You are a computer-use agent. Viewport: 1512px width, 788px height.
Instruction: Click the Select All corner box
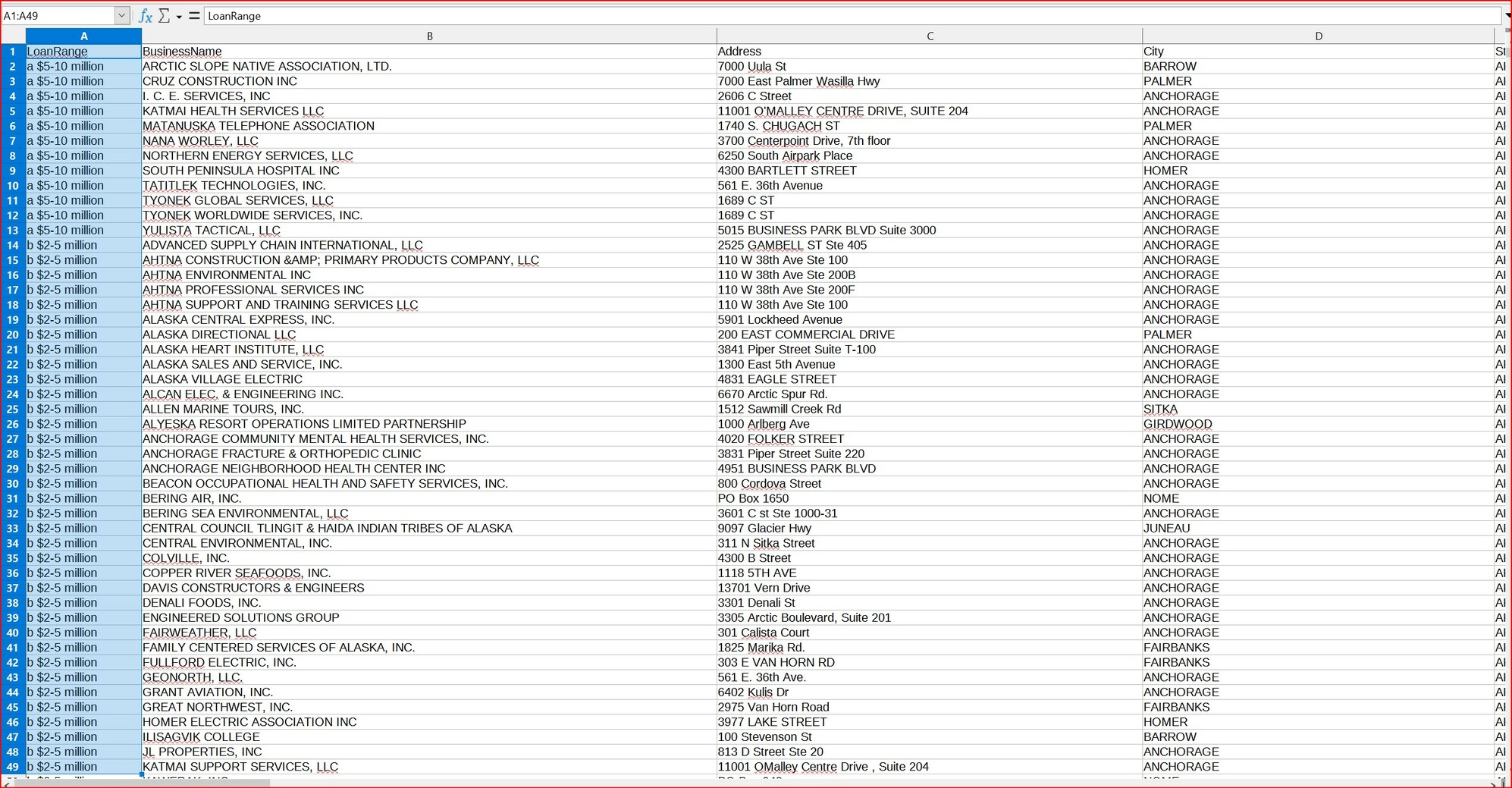13,36
